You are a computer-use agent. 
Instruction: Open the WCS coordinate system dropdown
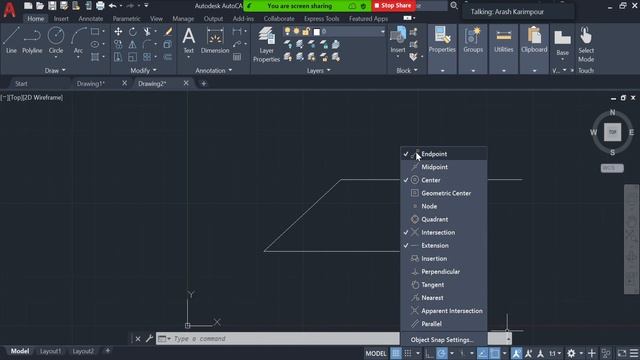[x=612, y=168]
